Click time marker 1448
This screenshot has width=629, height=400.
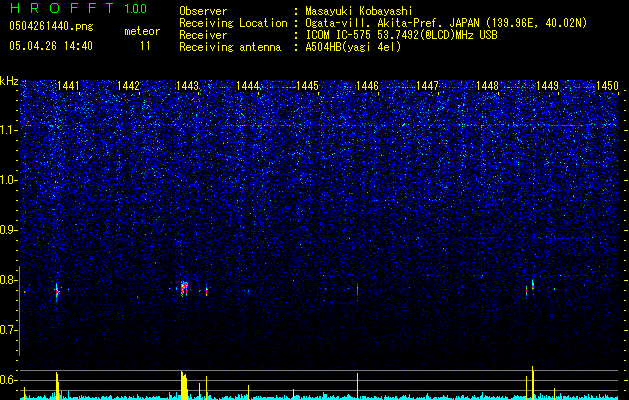487,86
